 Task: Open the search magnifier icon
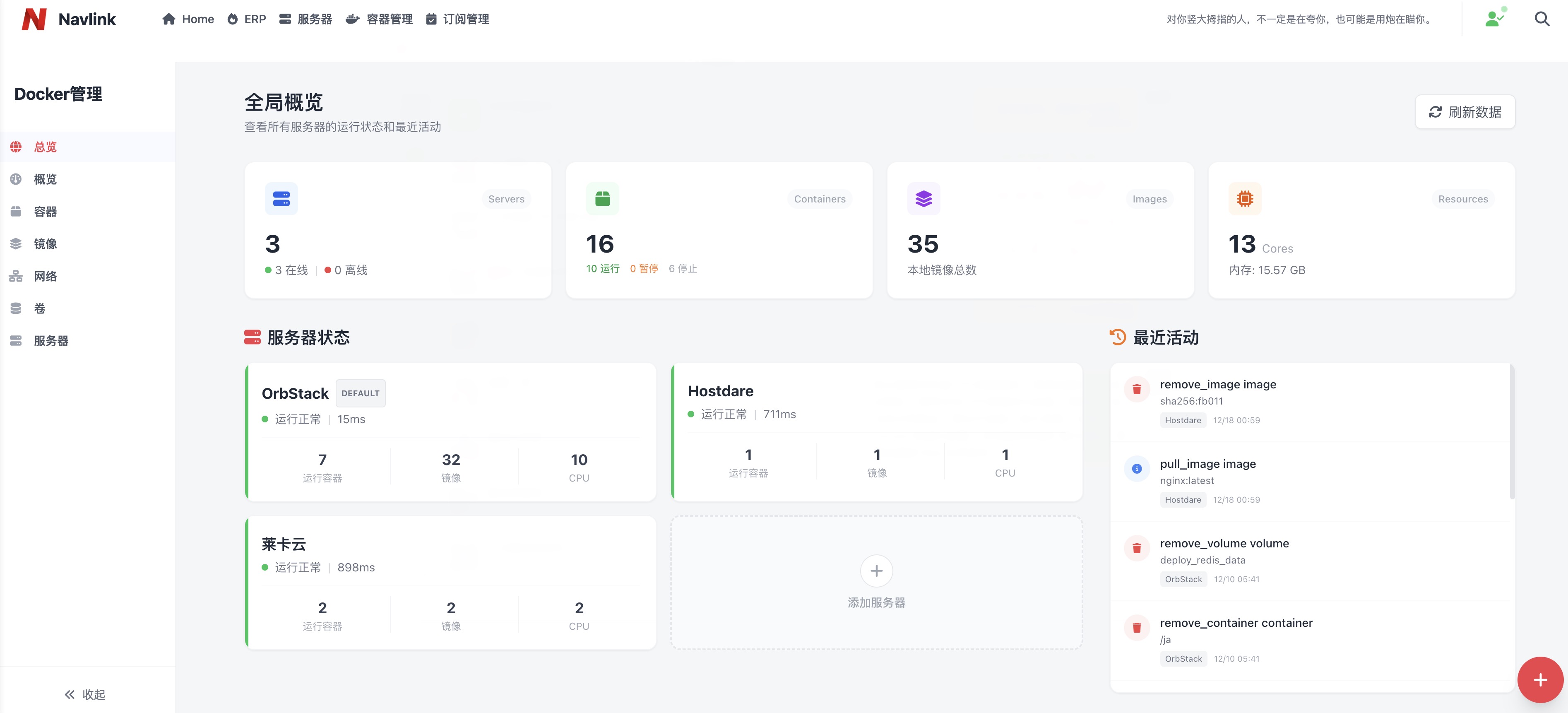pos(1542,19)
